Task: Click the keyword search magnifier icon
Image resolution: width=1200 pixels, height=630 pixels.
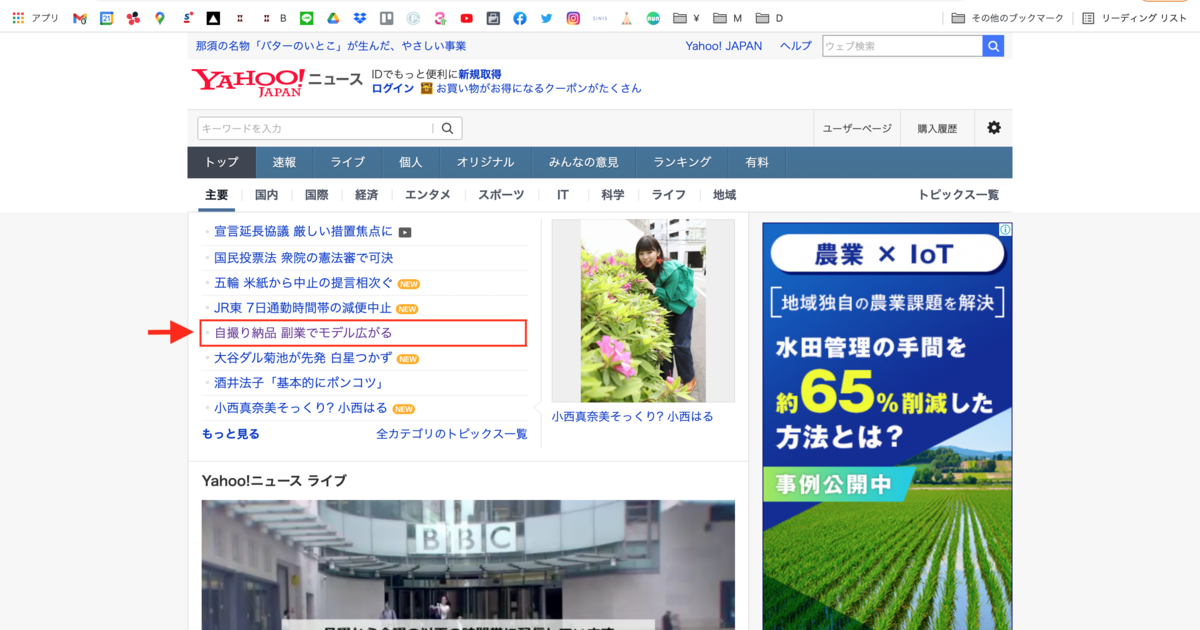Action: click(x=448, y=128)
